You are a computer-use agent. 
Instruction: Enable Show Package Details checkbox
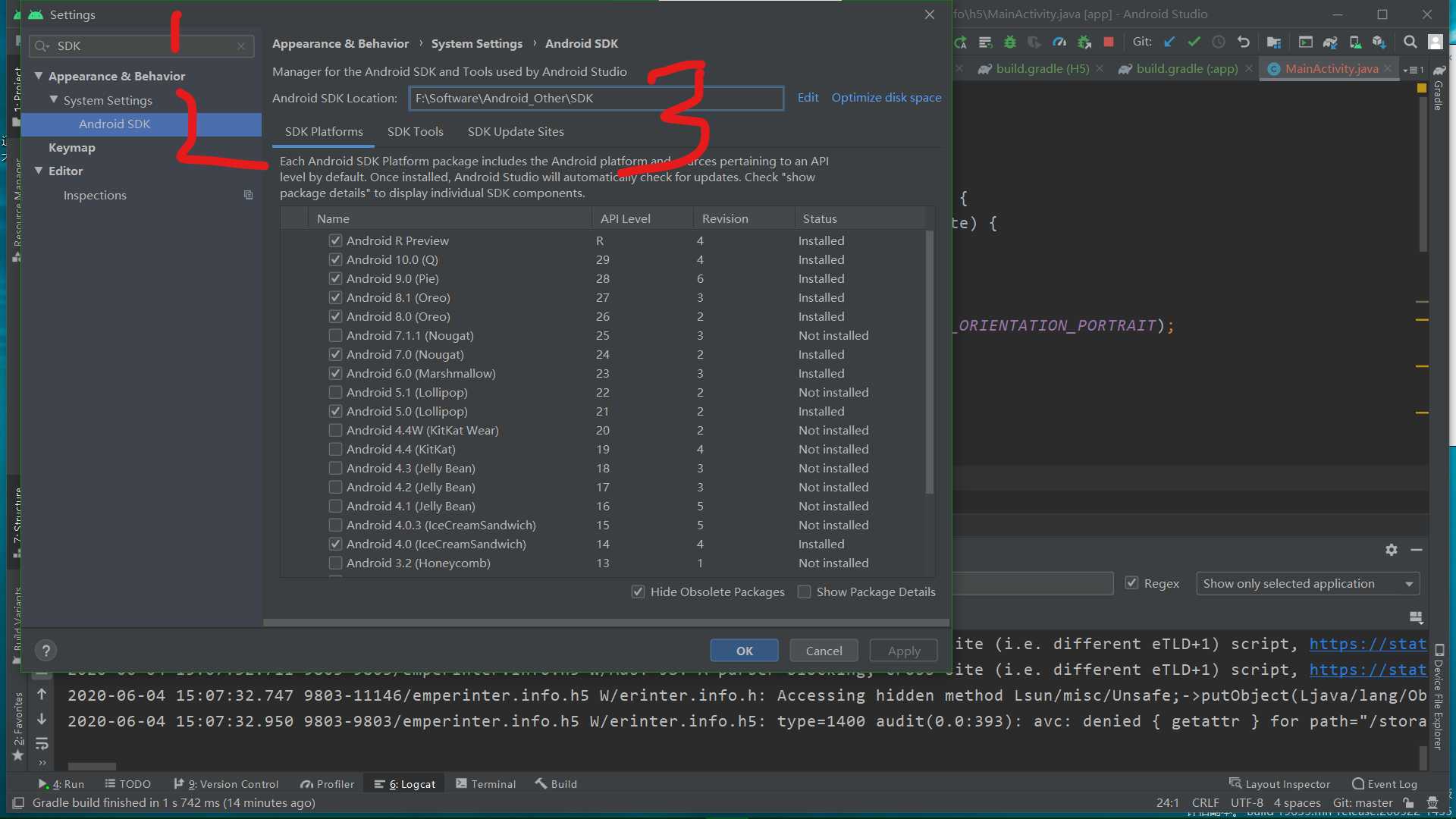[804, 591]
